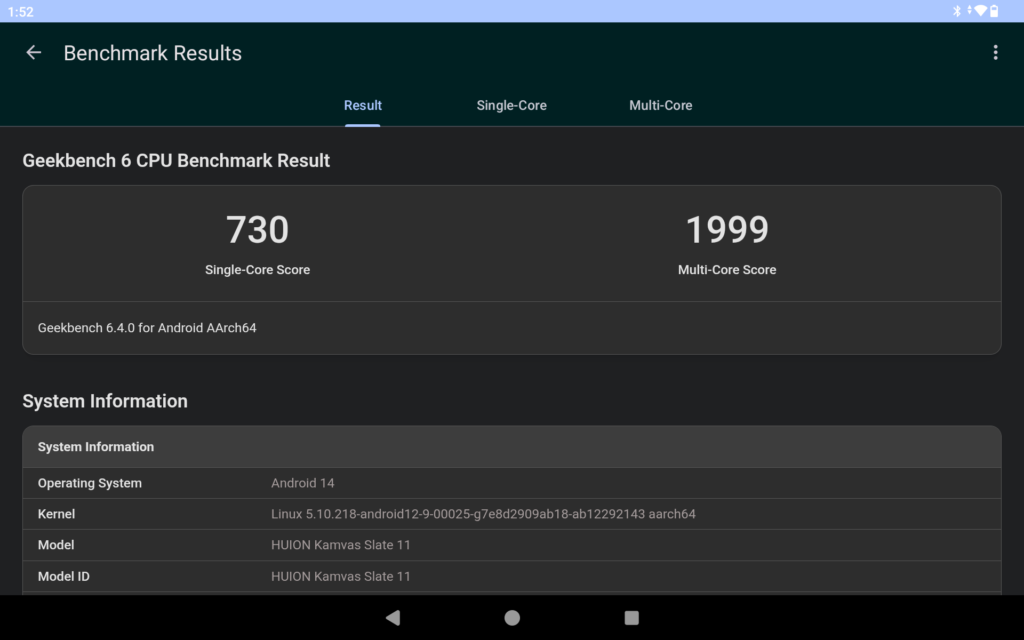Tap the Kernel row label
The width and height of the screenshot is (1024, 640).
(x=56, y=514)
